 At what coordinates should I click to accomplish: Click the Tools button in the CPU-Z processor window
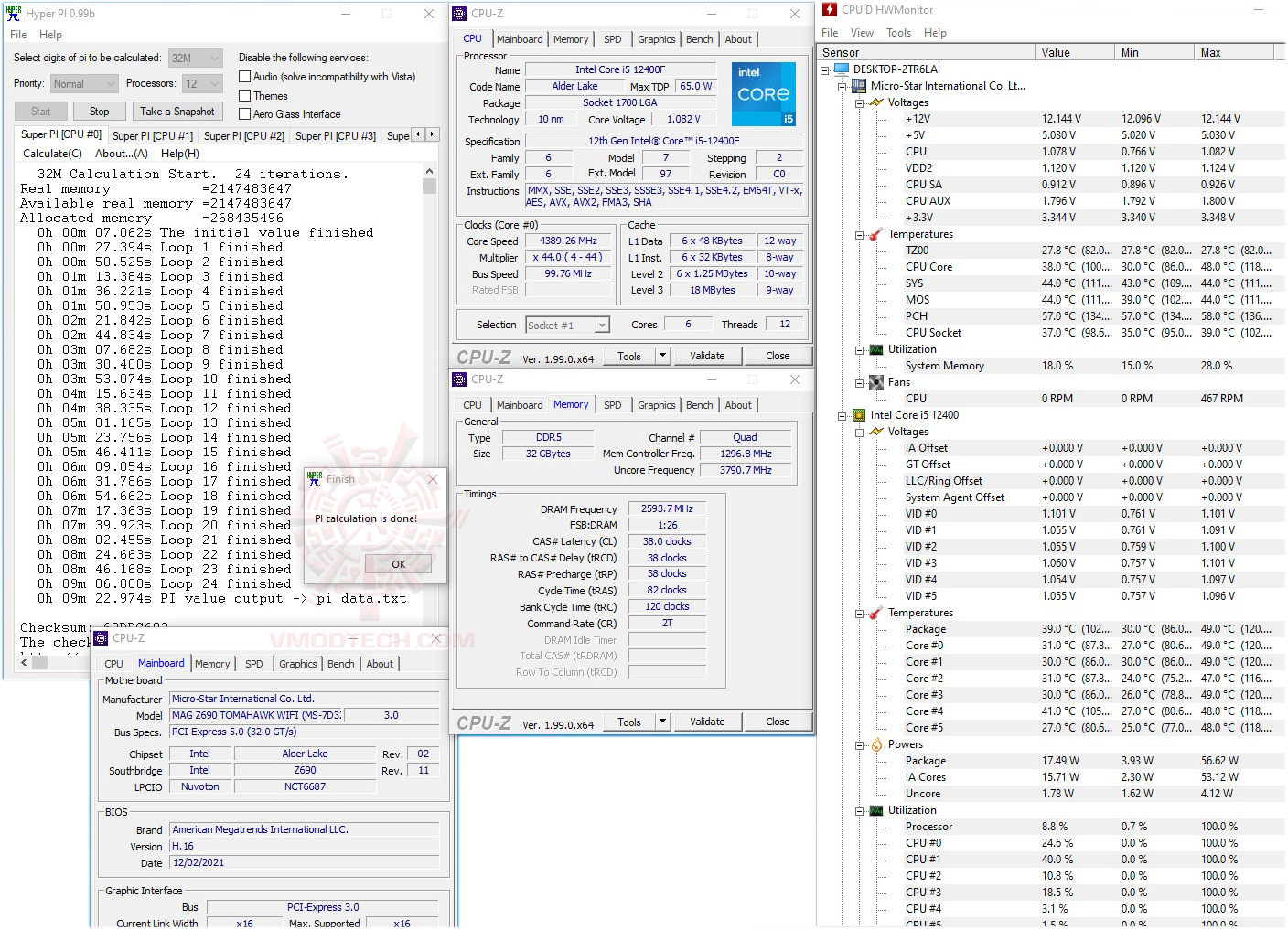tap(629, 356)
